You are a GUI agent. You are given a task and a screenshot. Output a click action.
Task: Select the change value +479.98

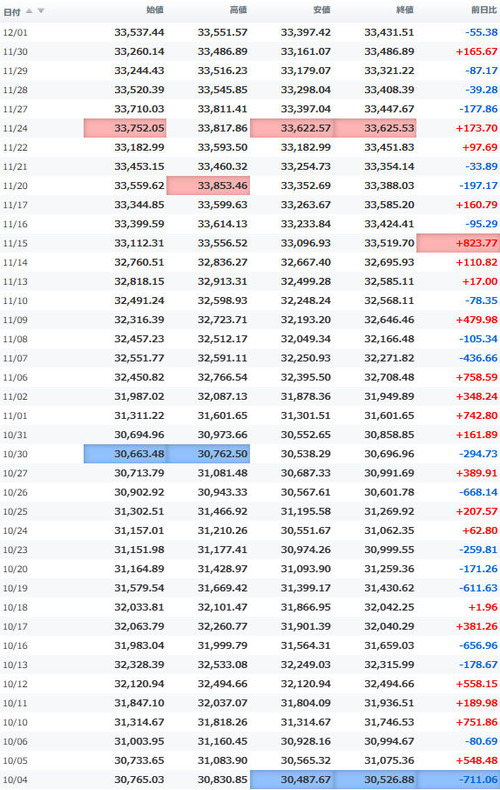click(476, 320)
